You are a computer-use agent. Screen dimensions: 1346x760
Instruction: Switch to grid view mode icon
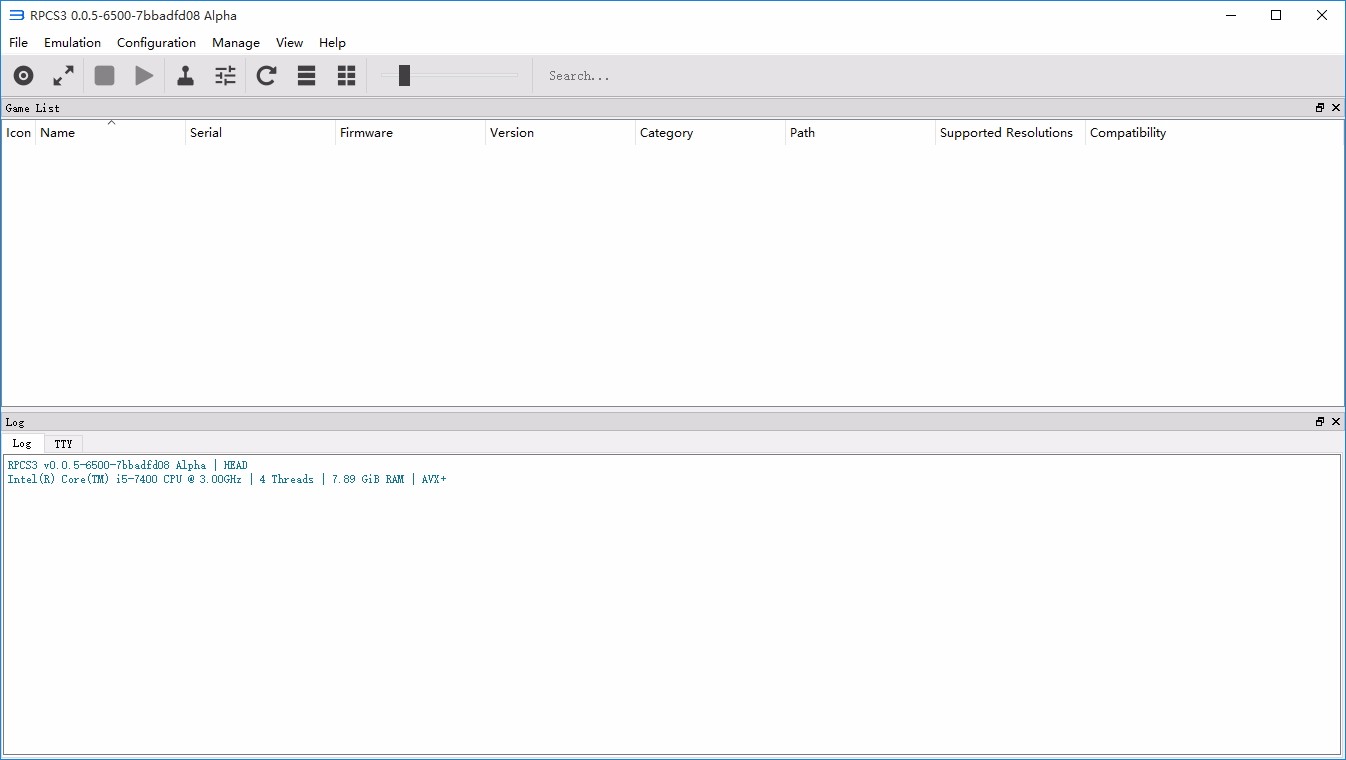click(x=347, y=76)
